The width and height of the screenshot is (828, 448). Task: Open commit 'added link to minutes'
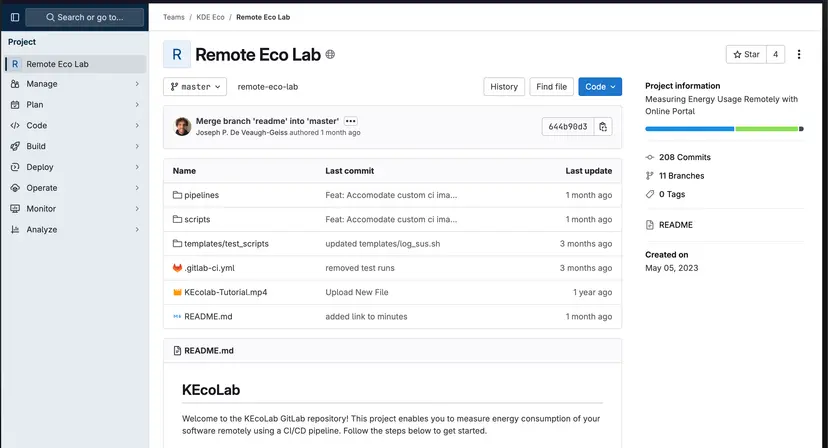[366, 316]
